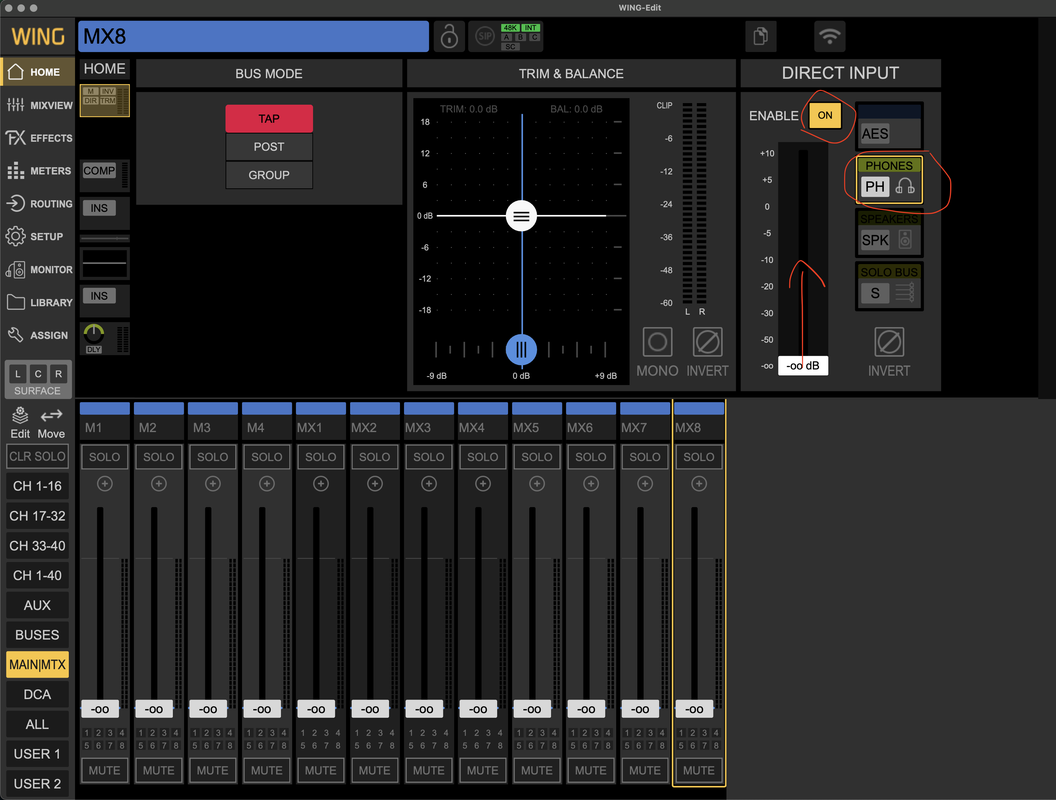Image resolution: width=1056 pixels, height=800 pixels.
Task: Click the Wi-Fi connection icon
Action: 830,36
